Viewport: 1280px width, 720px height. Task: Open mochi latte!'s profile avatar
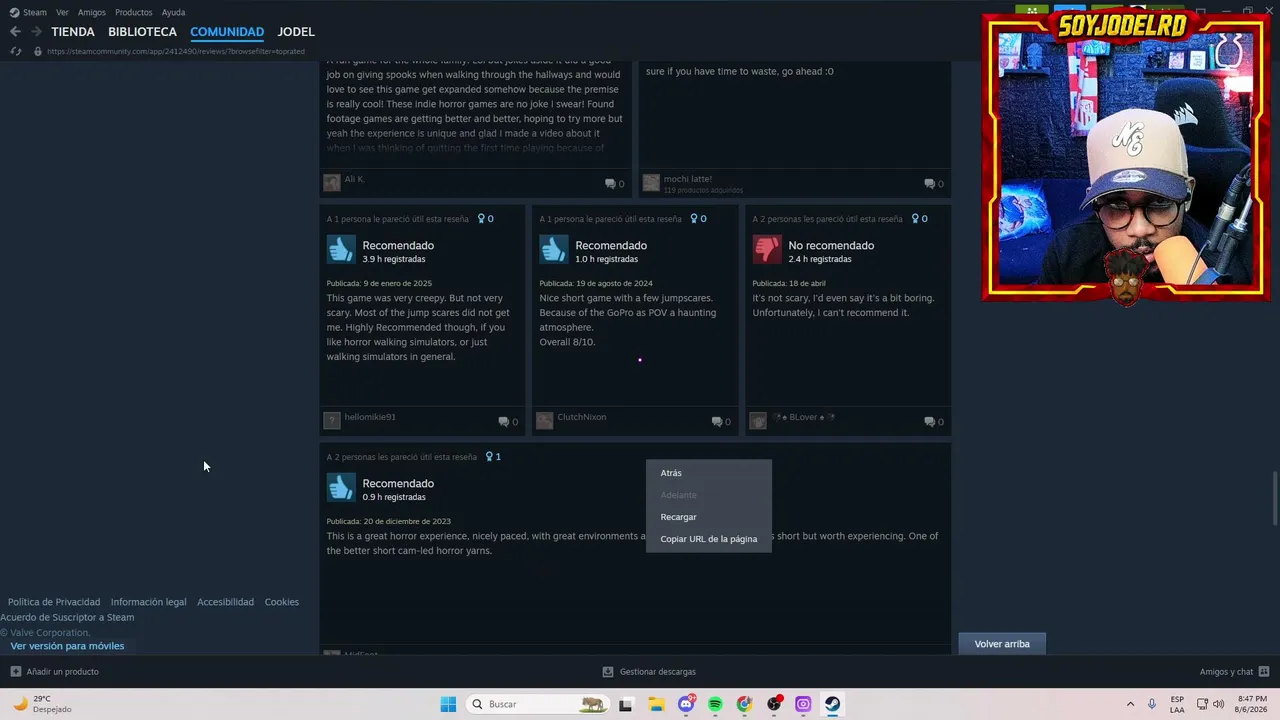coord(651,183)
